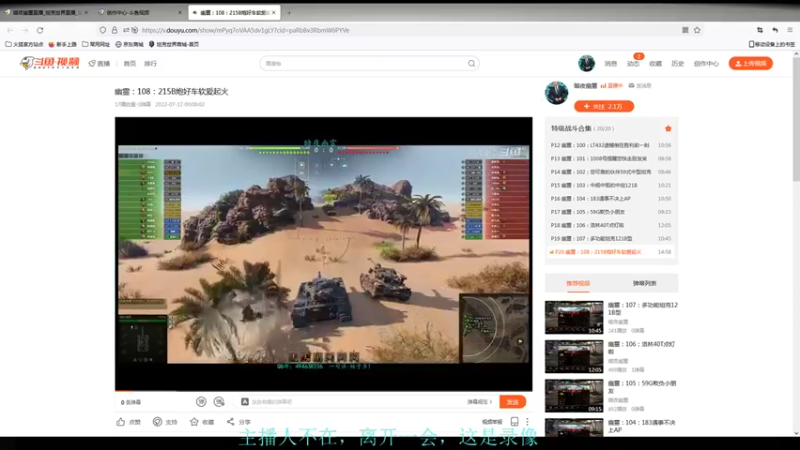800x450 pixels.
Task: Switch to 弹幕列表 danmaku list tab
Action: (x=644, y=283)
